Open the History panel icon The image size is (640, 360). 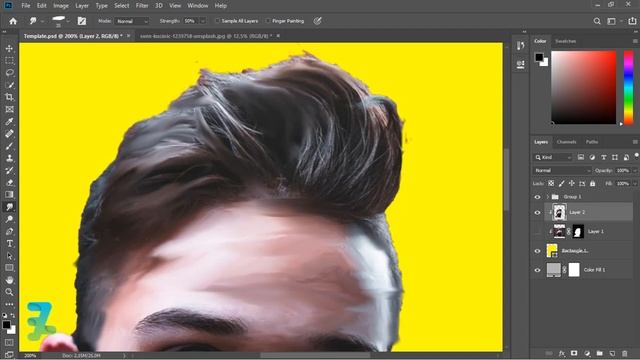click(x=520, y=45)
